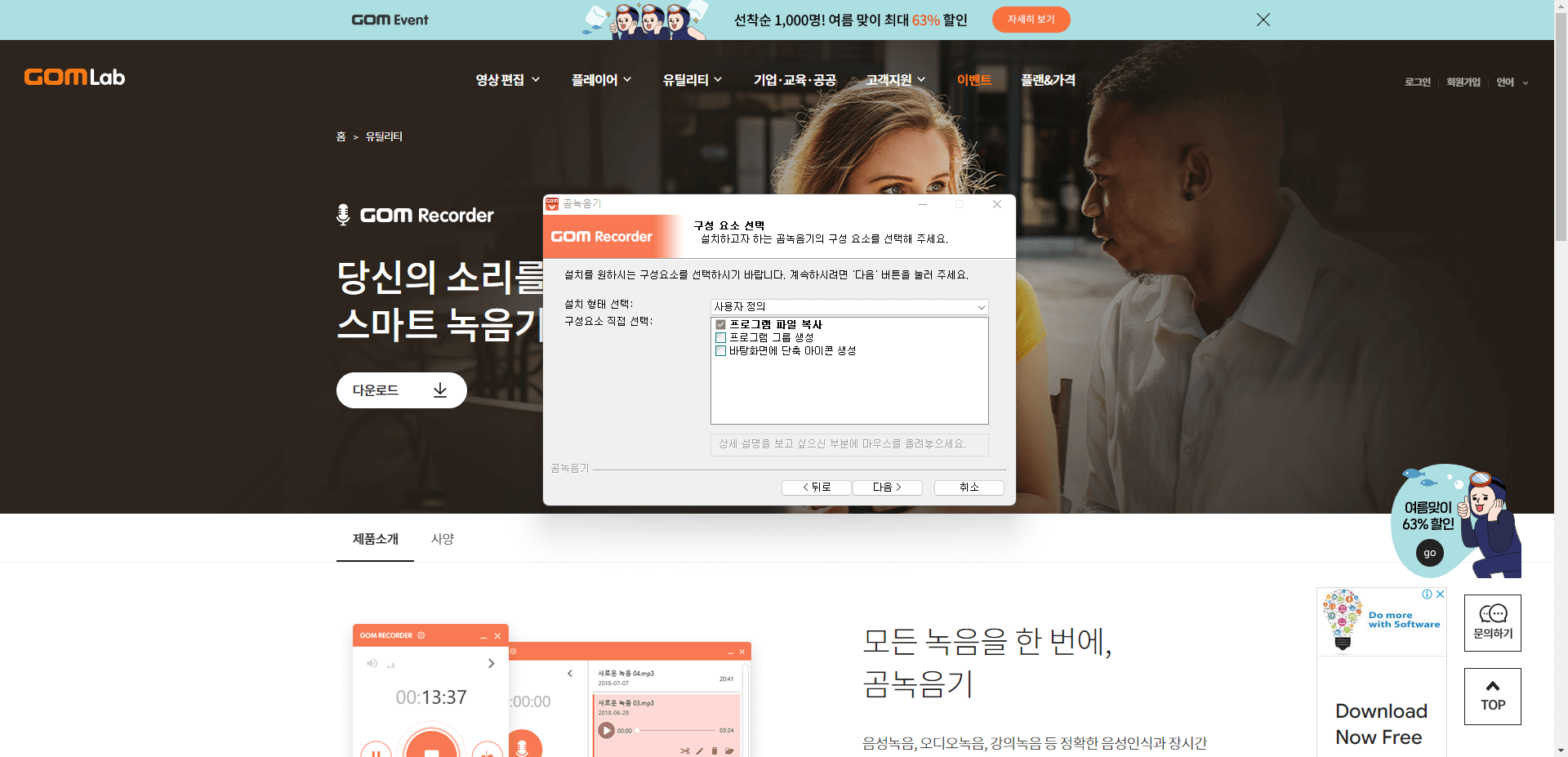Click the component description box in installer
This screenshot has width=1568, height=757.
coord(849,444)
